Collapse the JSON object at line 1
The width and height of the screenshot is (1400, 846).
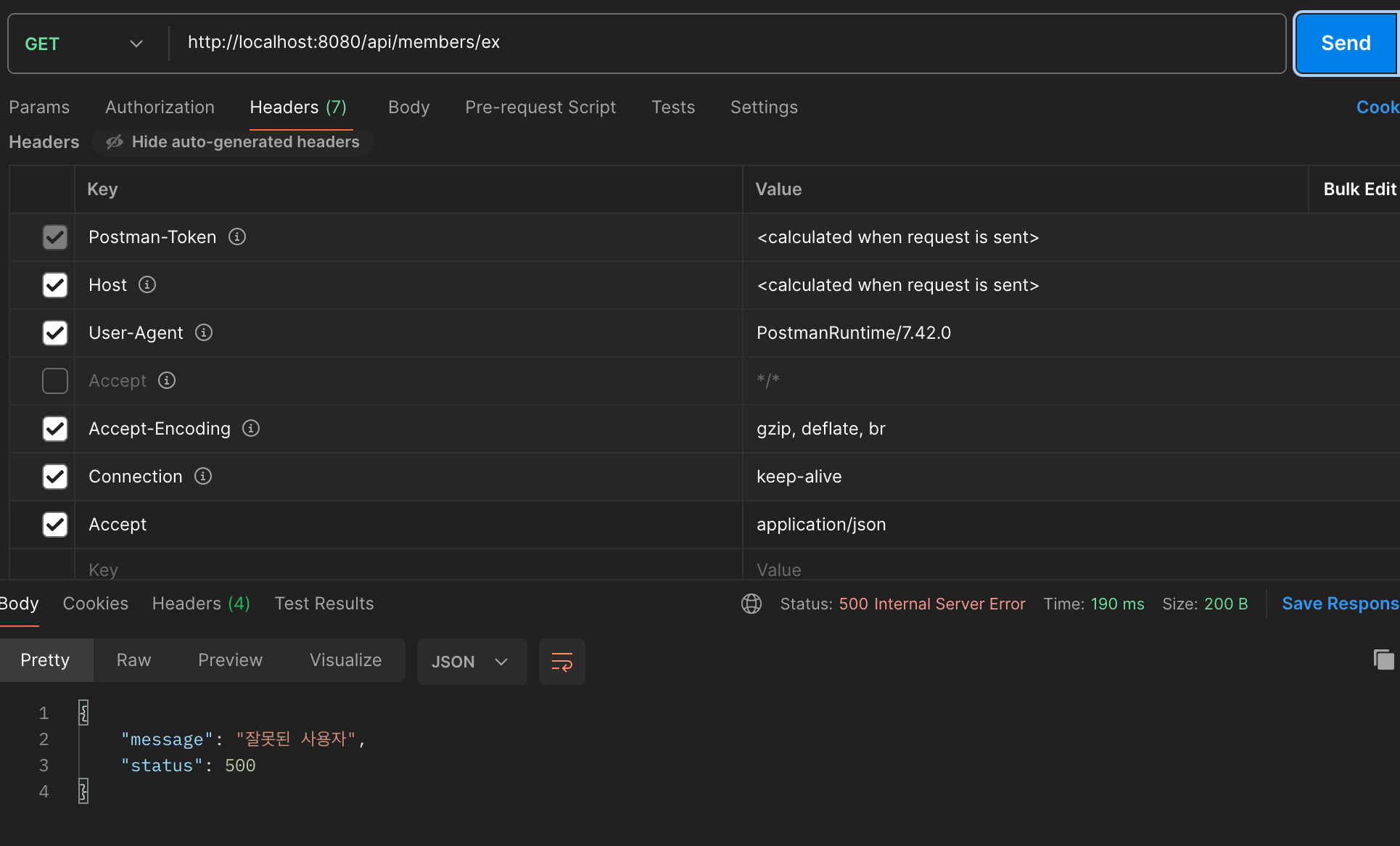pos(83,712)
